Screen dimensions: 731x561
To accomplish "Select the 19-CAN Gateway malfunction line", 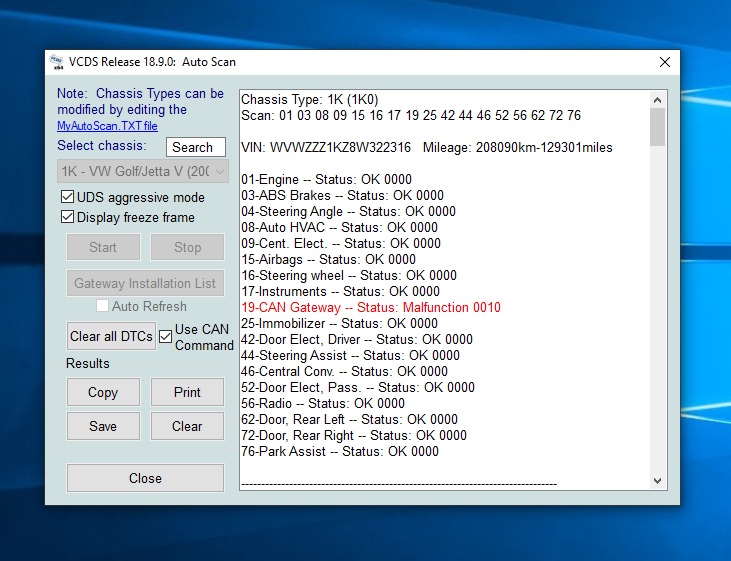I will point(370,308).
